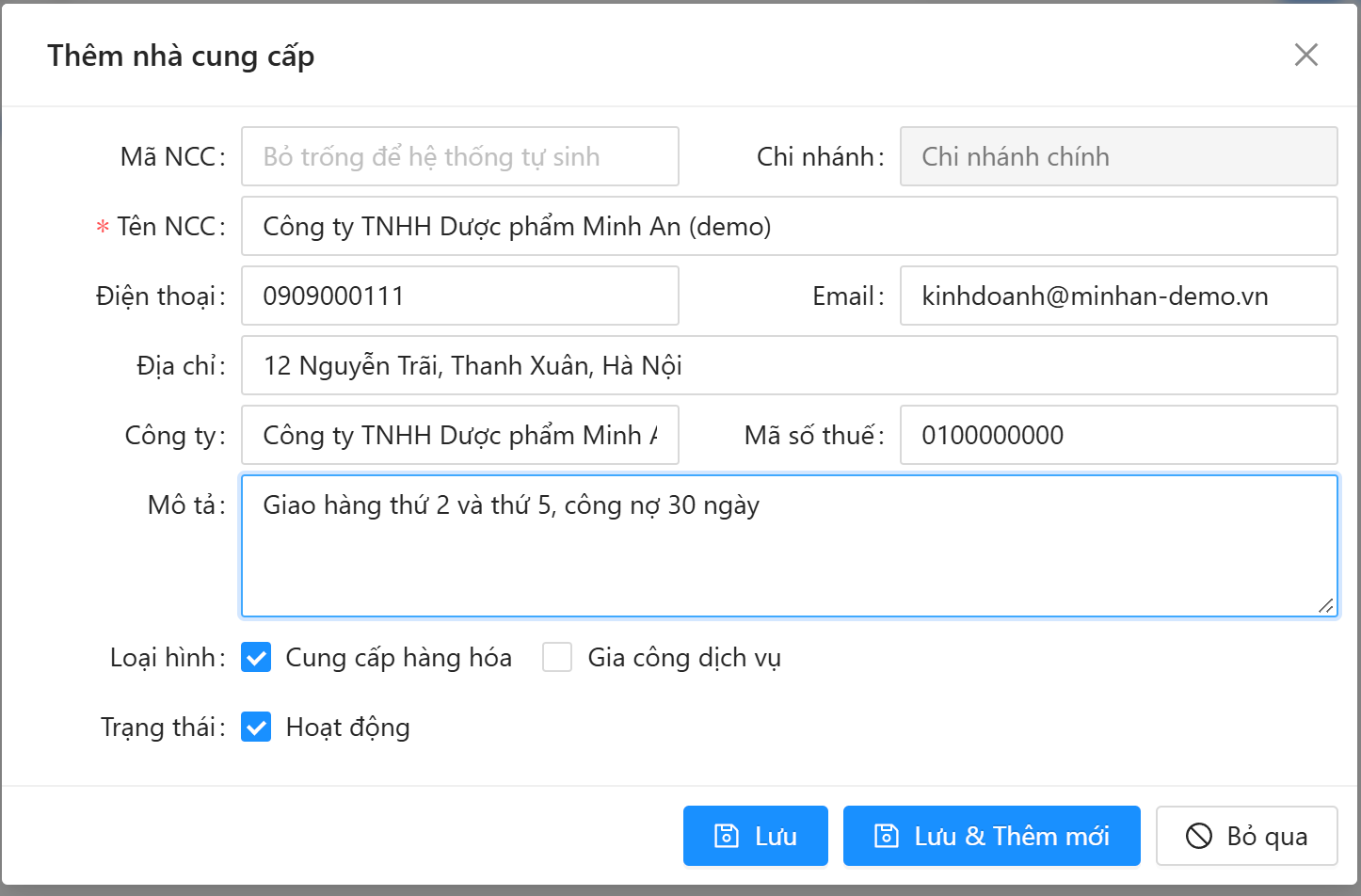Click the Gia công dịch vụ label
The width and height of the screenshot is (1361, 896).
tap(684, 657)
